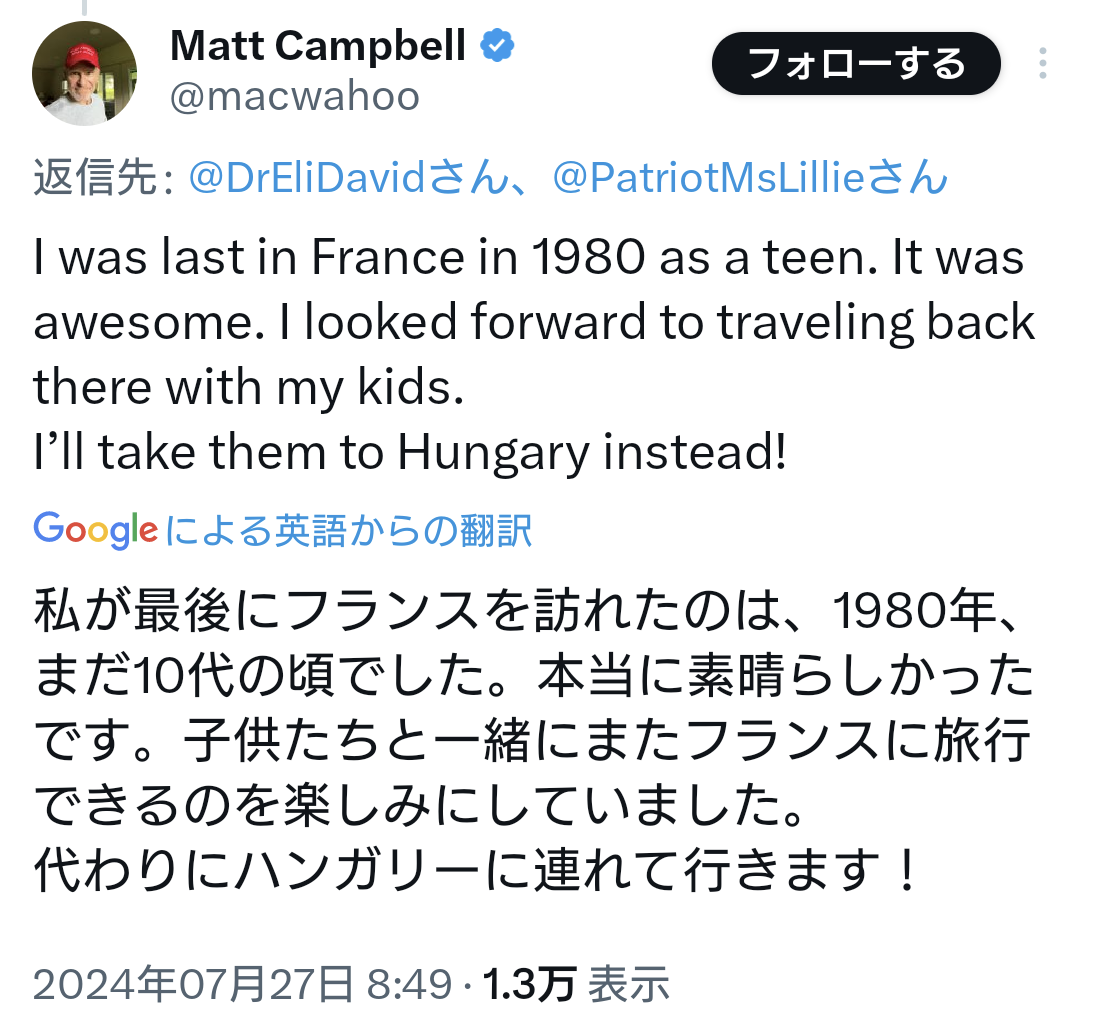Screen dimensions: 1096x1029
Task: Click the line 'I'll take them to Hungary instead!'
Action: click(410, 453)
